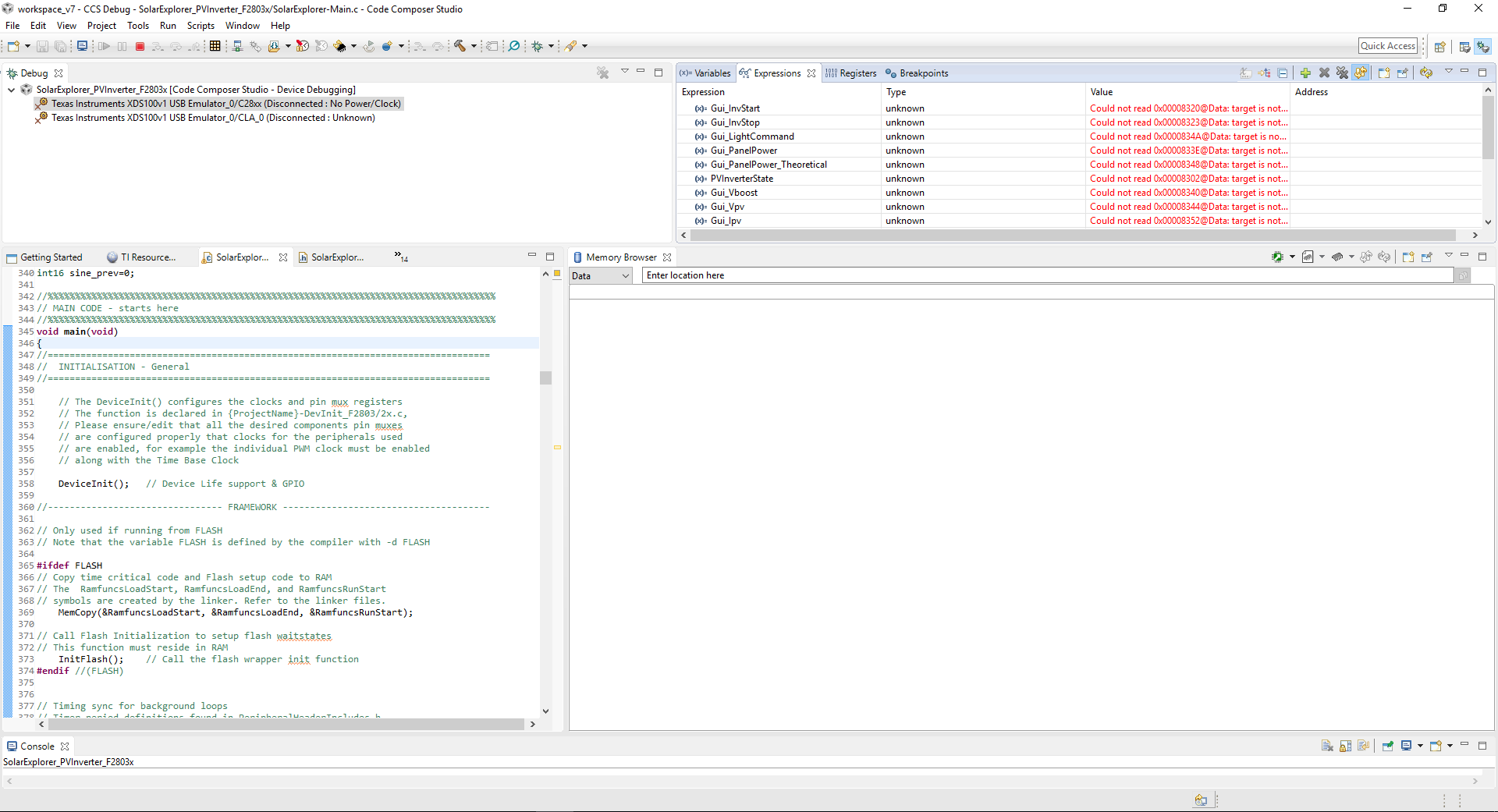Add a new expression with green plus
1498x812 pixels.
tap(1305, 73)
